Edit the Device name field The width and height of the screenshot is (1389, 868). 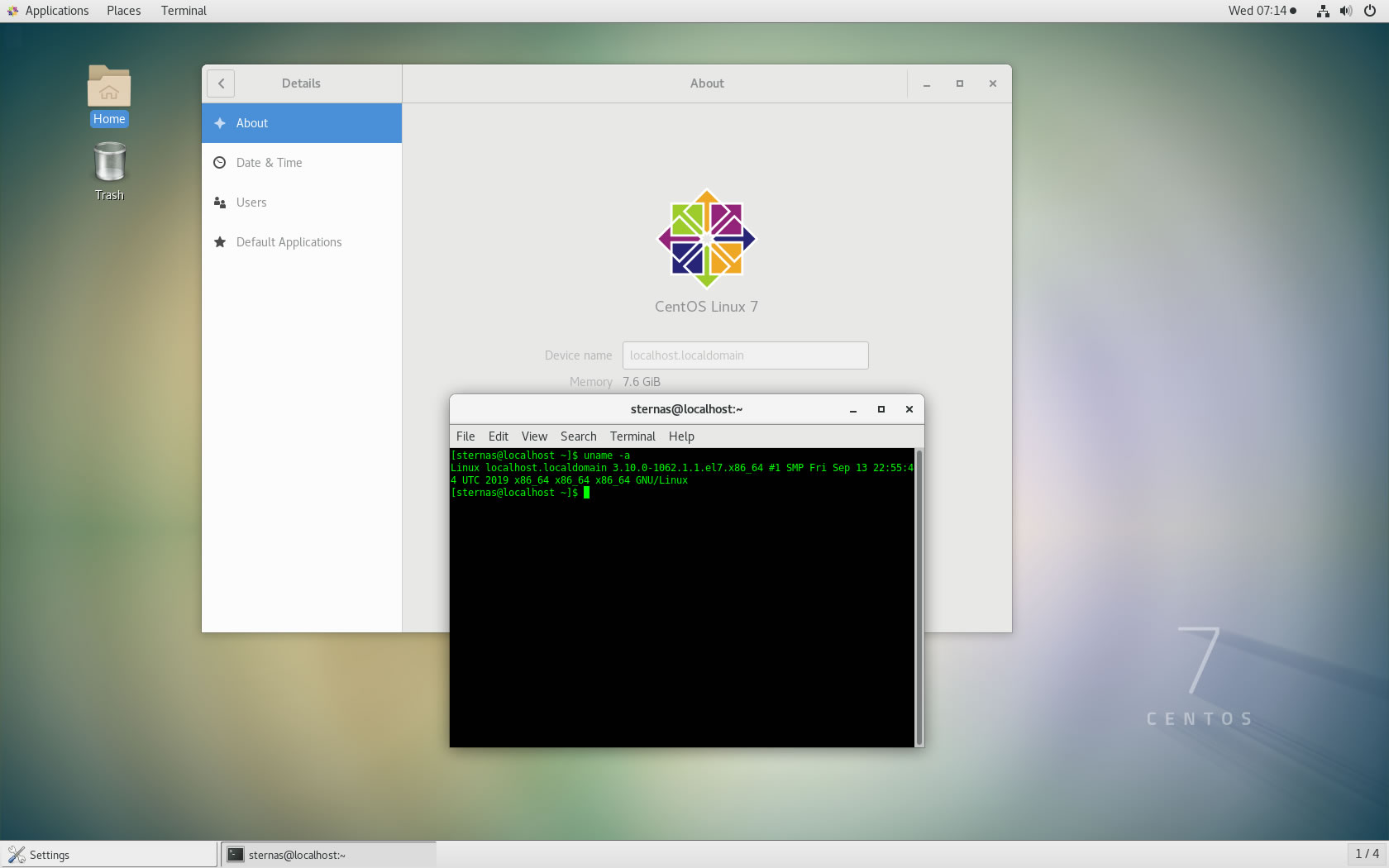pyautogui.click(x=745, y=355)
